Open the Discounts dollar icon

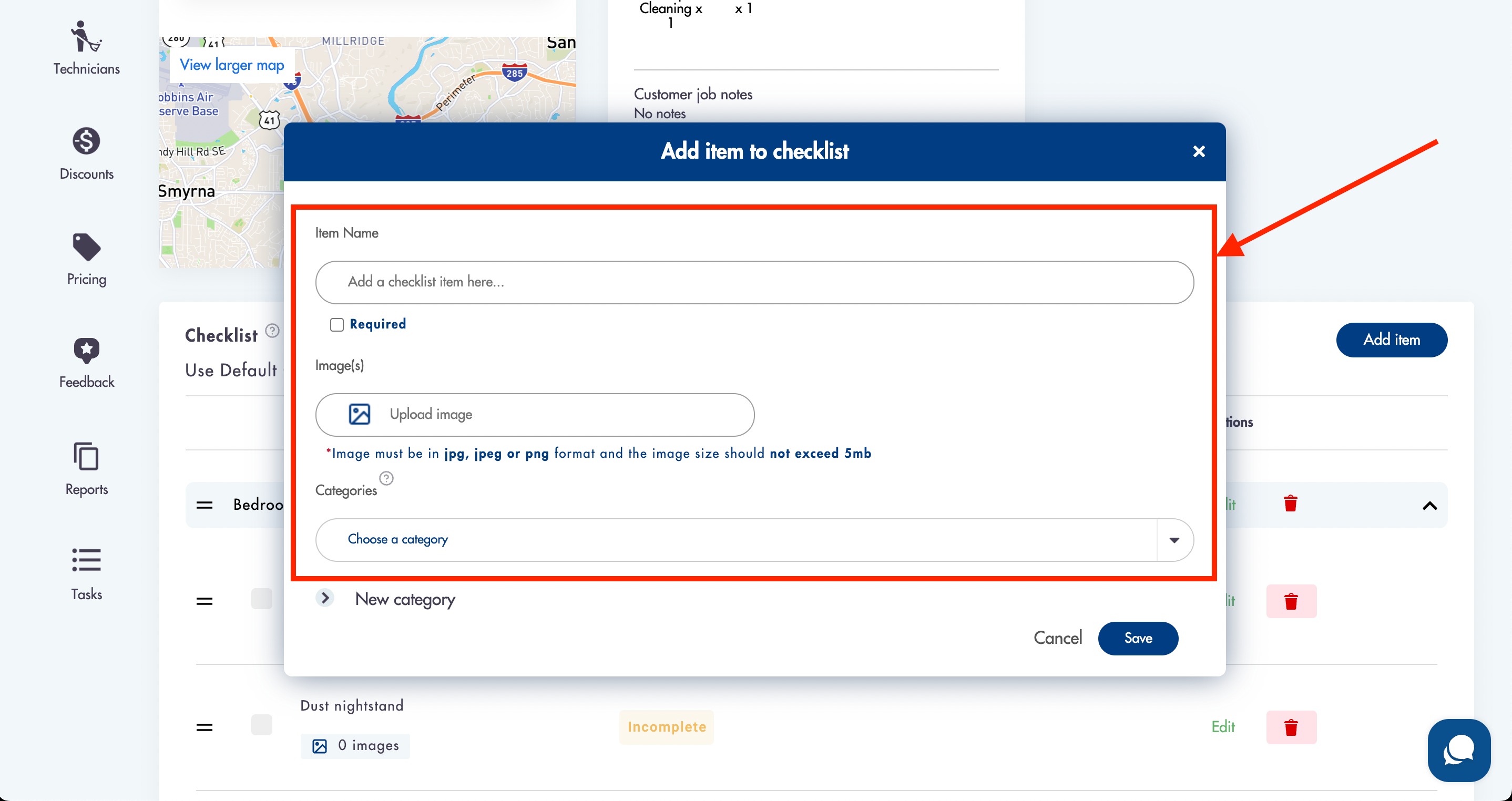(x=86, y=141)
